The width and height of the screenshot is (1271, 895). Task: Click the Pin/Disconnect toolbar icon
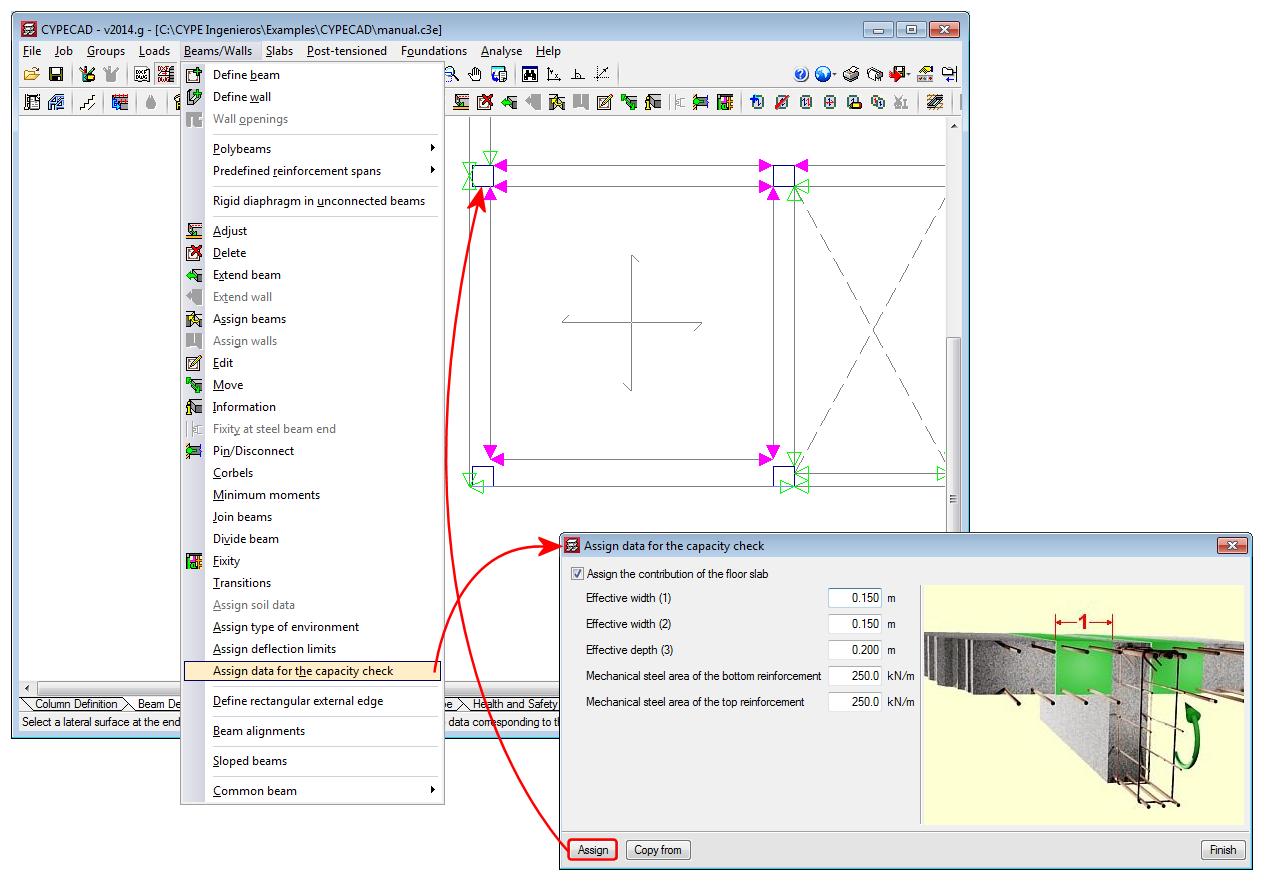tap(701, 102)
